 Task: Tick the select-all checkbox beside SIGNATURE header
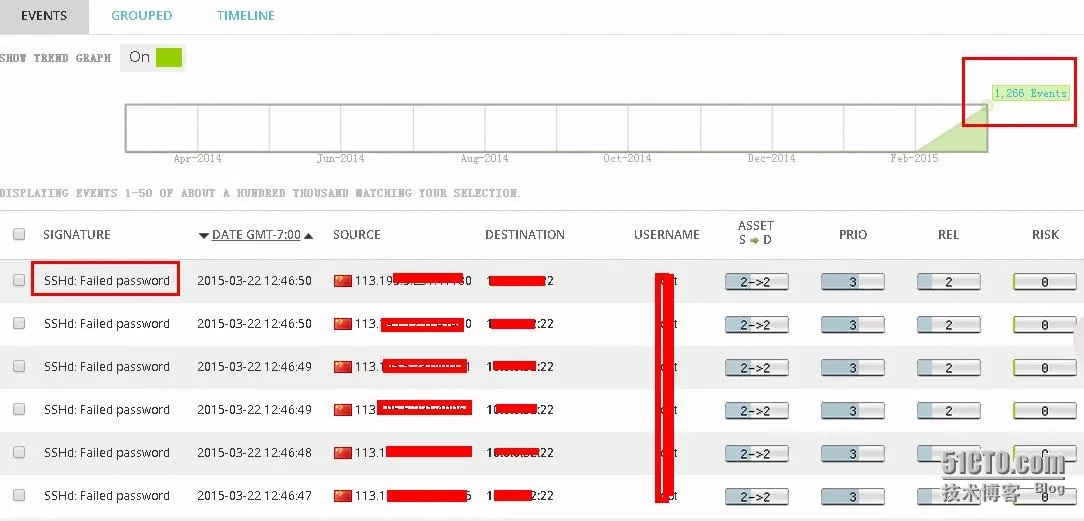click(x=19, y=234)
